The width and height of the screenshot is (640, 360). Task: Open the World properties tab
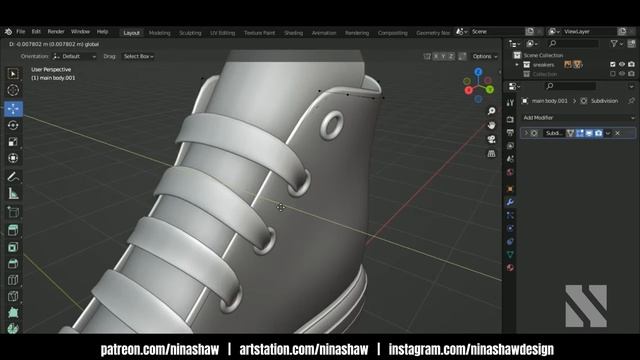coord(510,172)
